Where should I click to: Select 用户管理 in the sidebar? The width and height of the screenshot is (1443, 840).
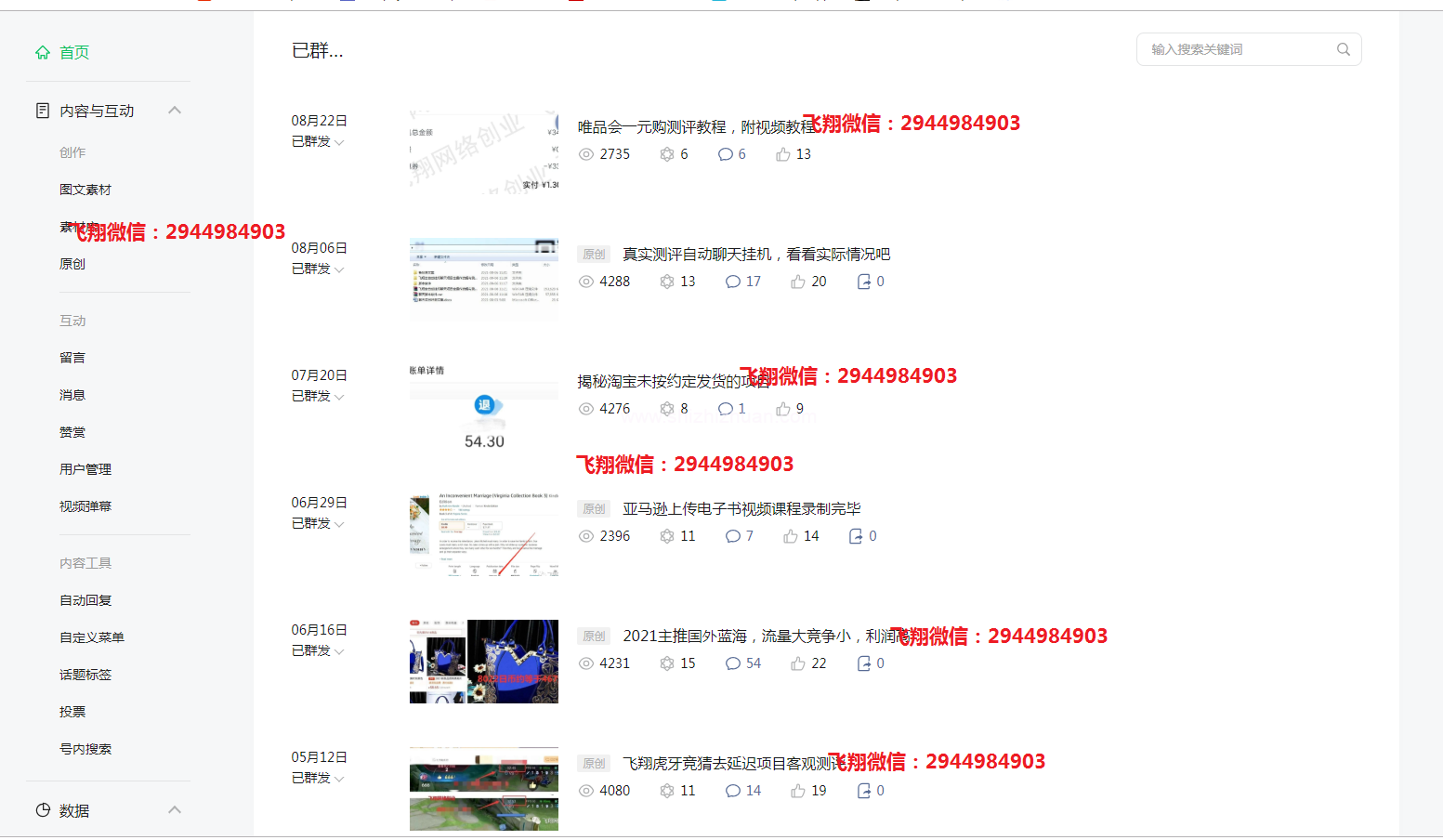[85, 469]
